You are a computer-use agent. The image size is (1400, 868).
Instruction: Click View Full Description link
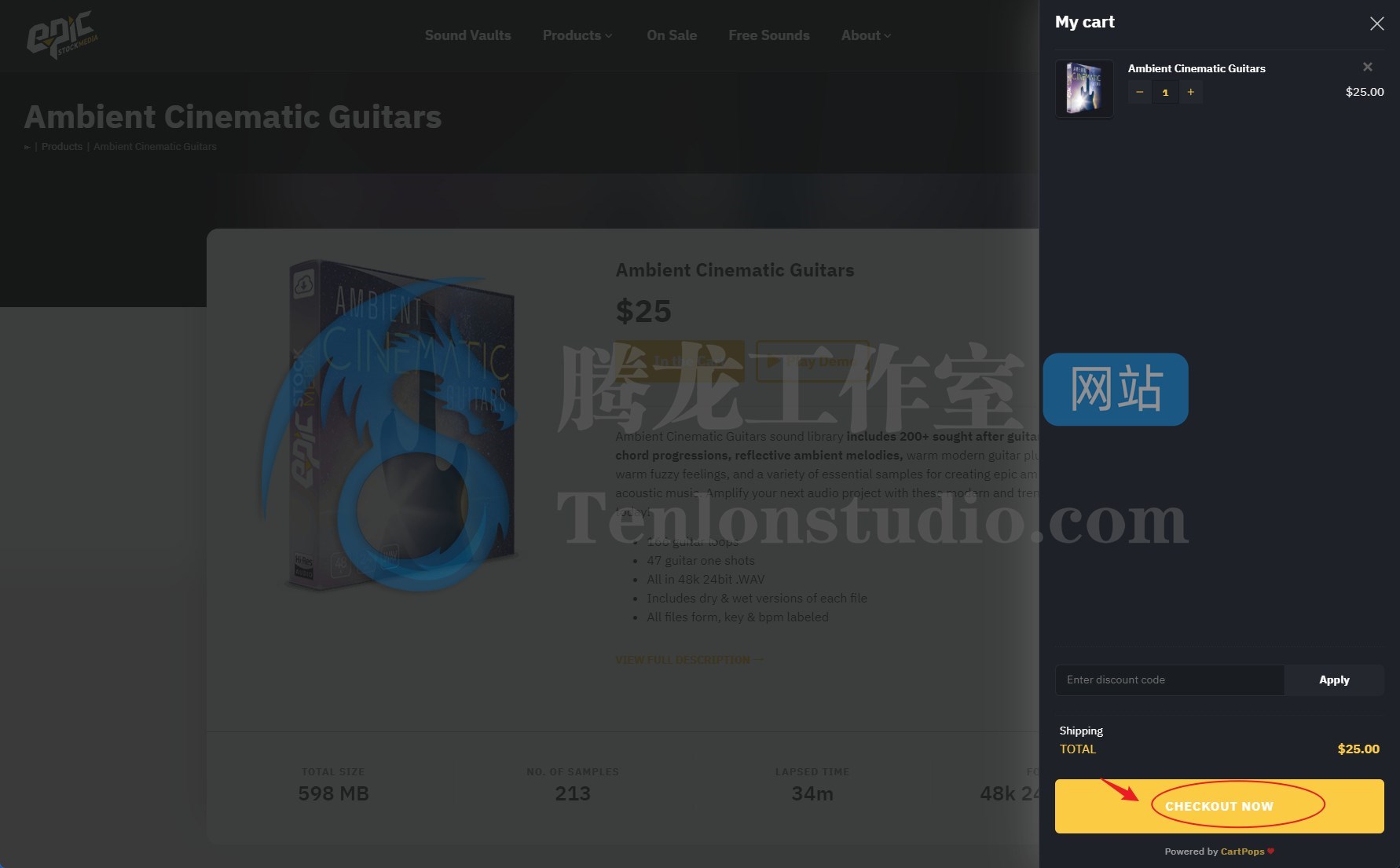(x=689, y=660)
